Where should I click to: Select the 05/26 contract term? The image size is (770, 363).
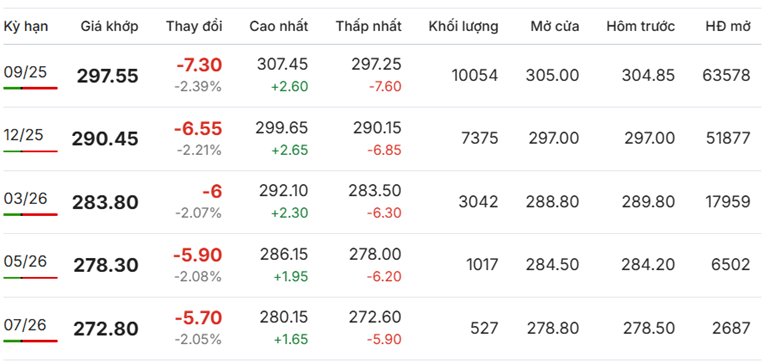[25, 262]
